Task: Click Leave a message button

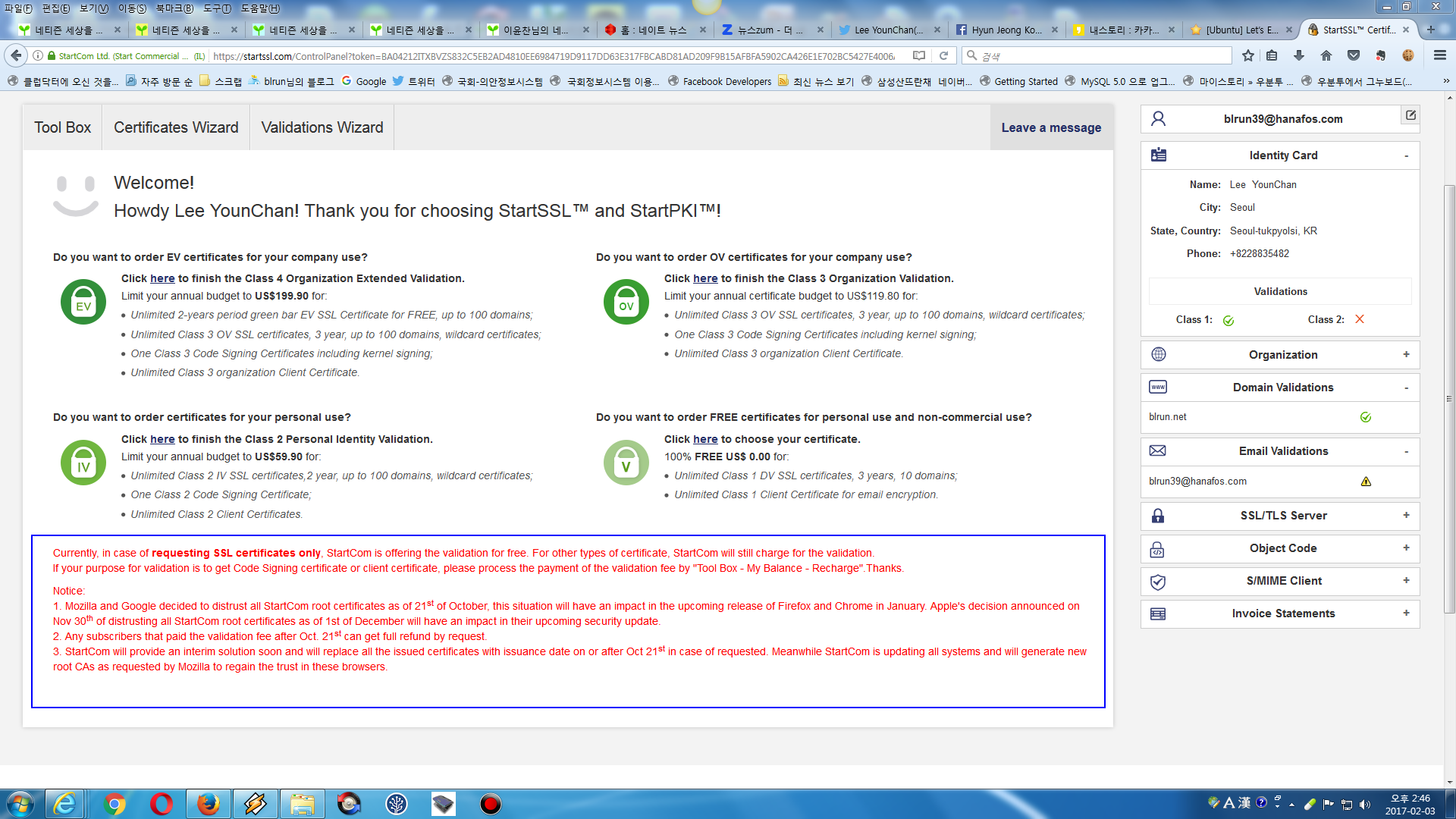Action: coord(1051,127)
